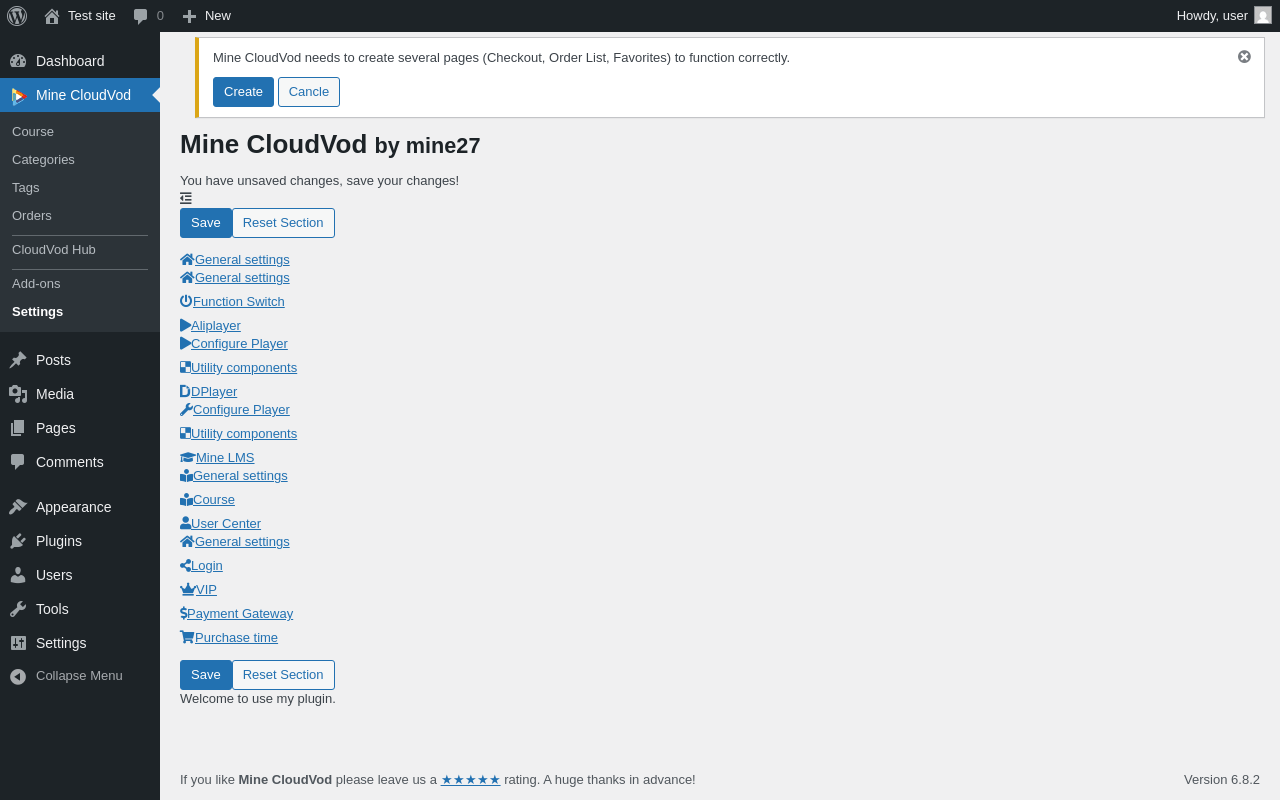The width and height of the screenshot is (1280, 800).
Task: Open the comments bubble in admin bar
Action: [141, 16]
